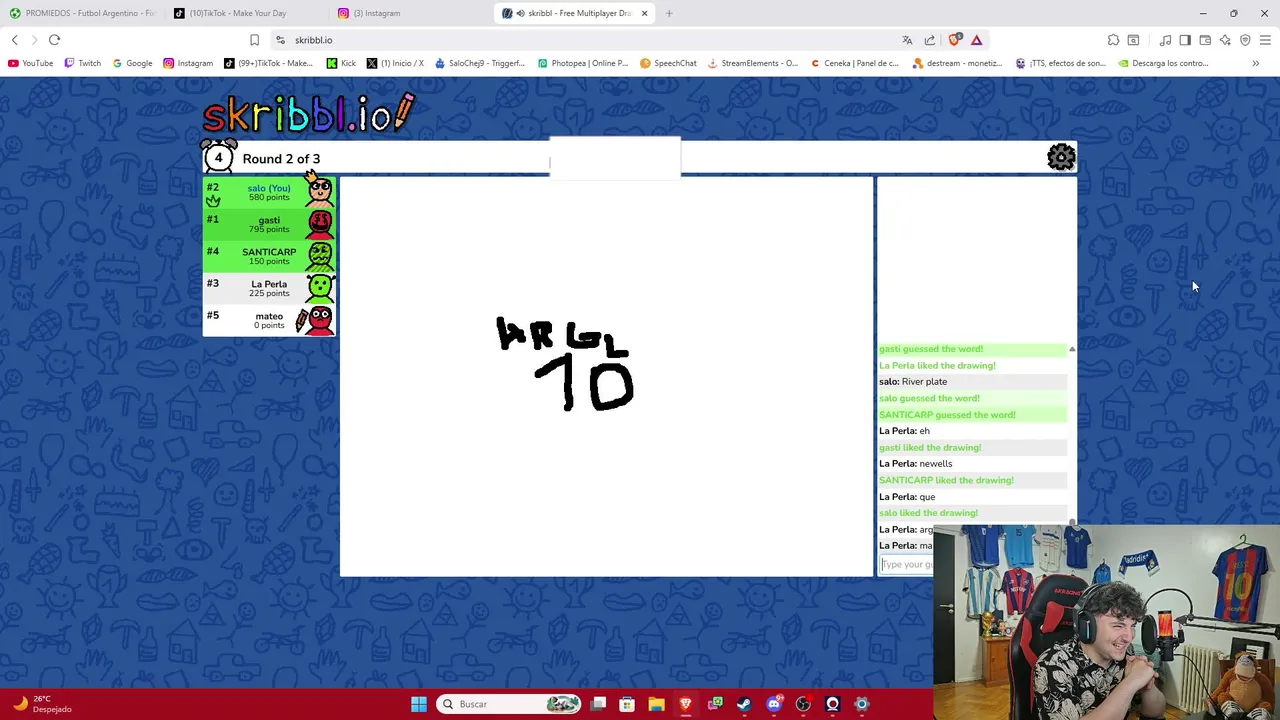This screenshot has height=720, width=1280.
Task: Switch to TikTok Make Your Day tab
Action: click(x=247, y=13)
